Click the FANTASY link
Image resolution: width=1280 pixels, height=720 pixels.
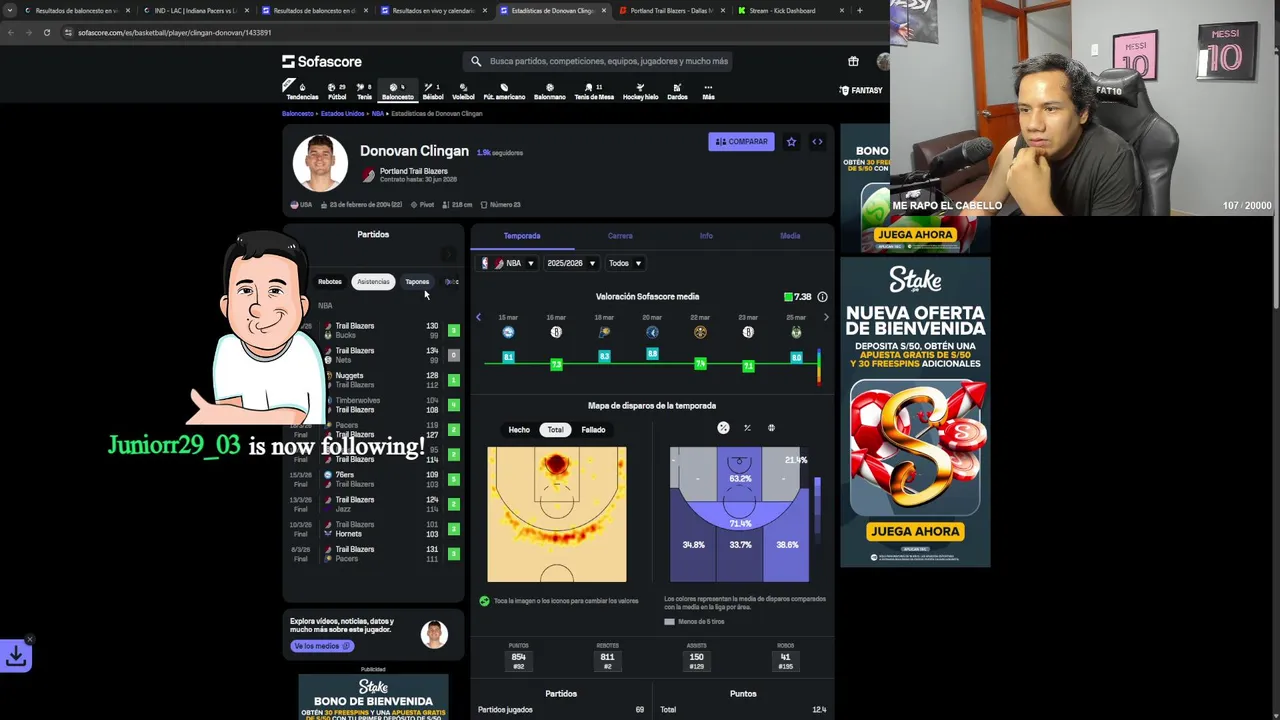click(x=861, y=90)
